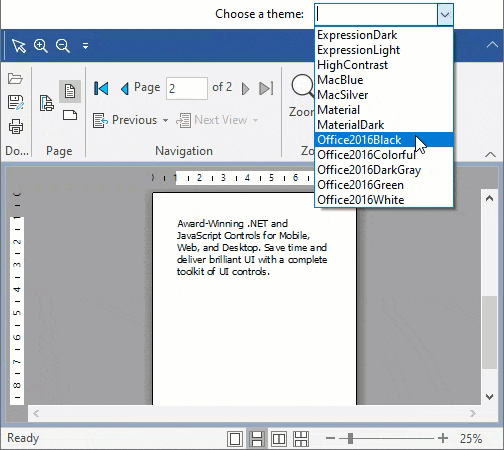Click the Next View button
The image size is (504, 450).
(x=212, y=120)
